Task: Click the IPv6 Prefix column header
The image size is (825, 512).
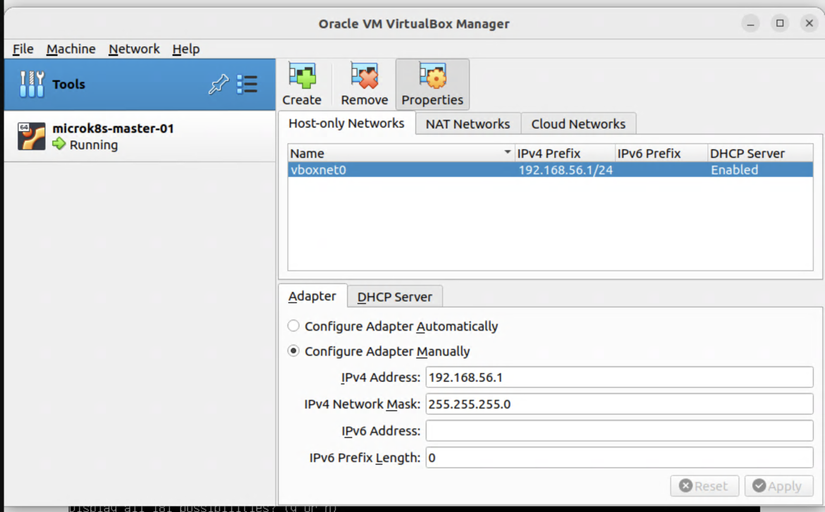Action: click(x=661, y=153)
